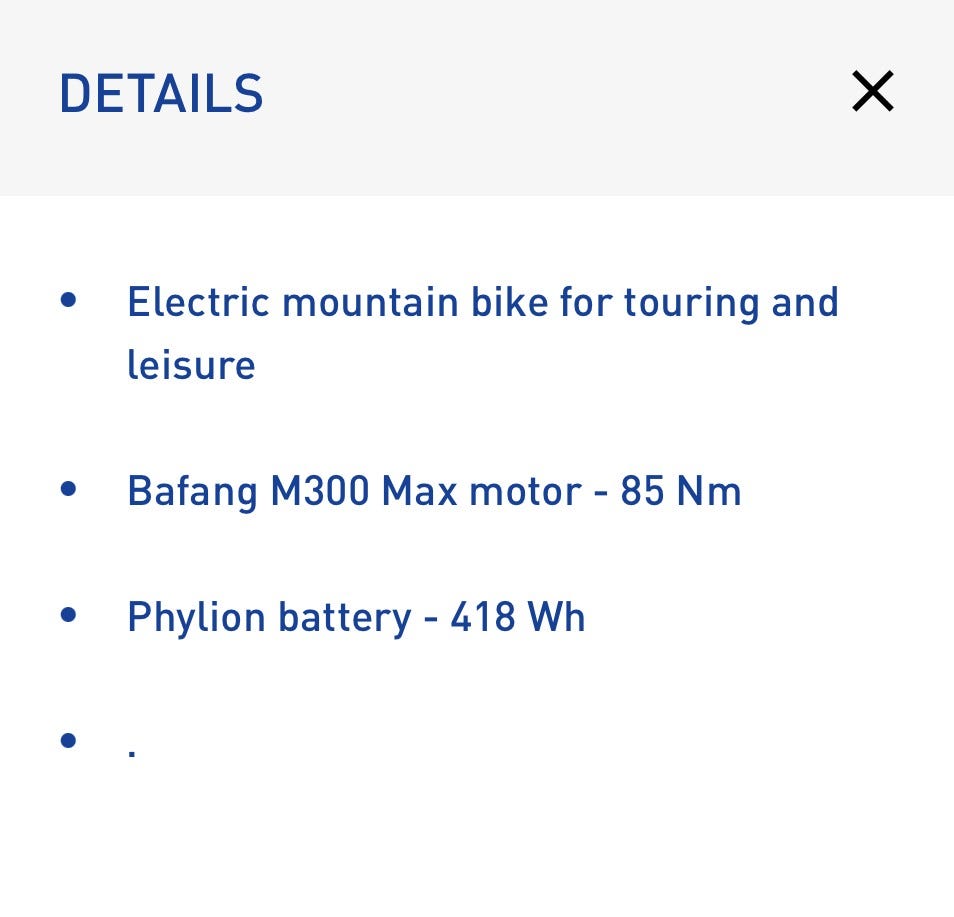The image size is (954, 917).
Task: Click the word Phylion
Action: pos(195,617)
